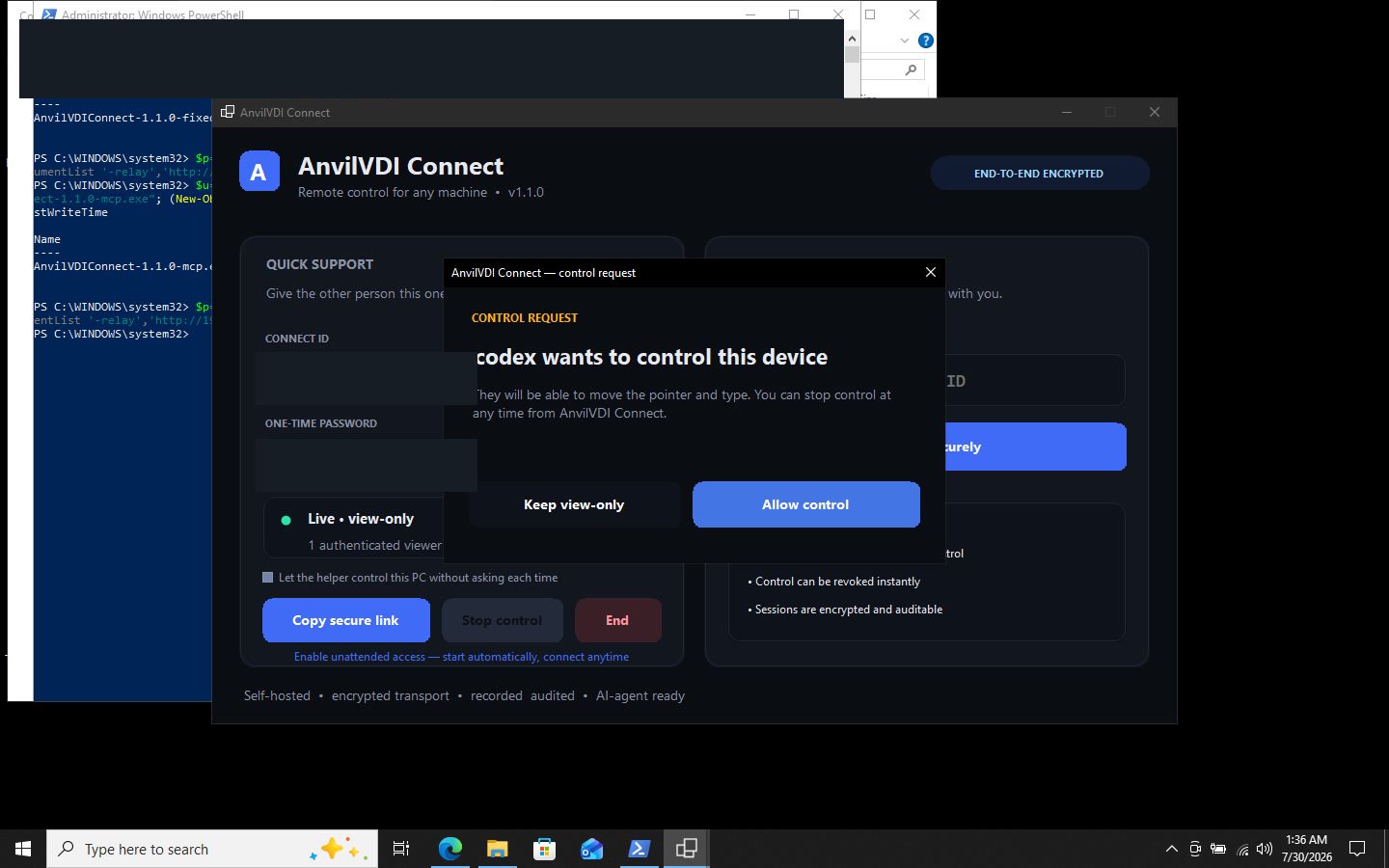Click the Allow control button

point(805,504)
